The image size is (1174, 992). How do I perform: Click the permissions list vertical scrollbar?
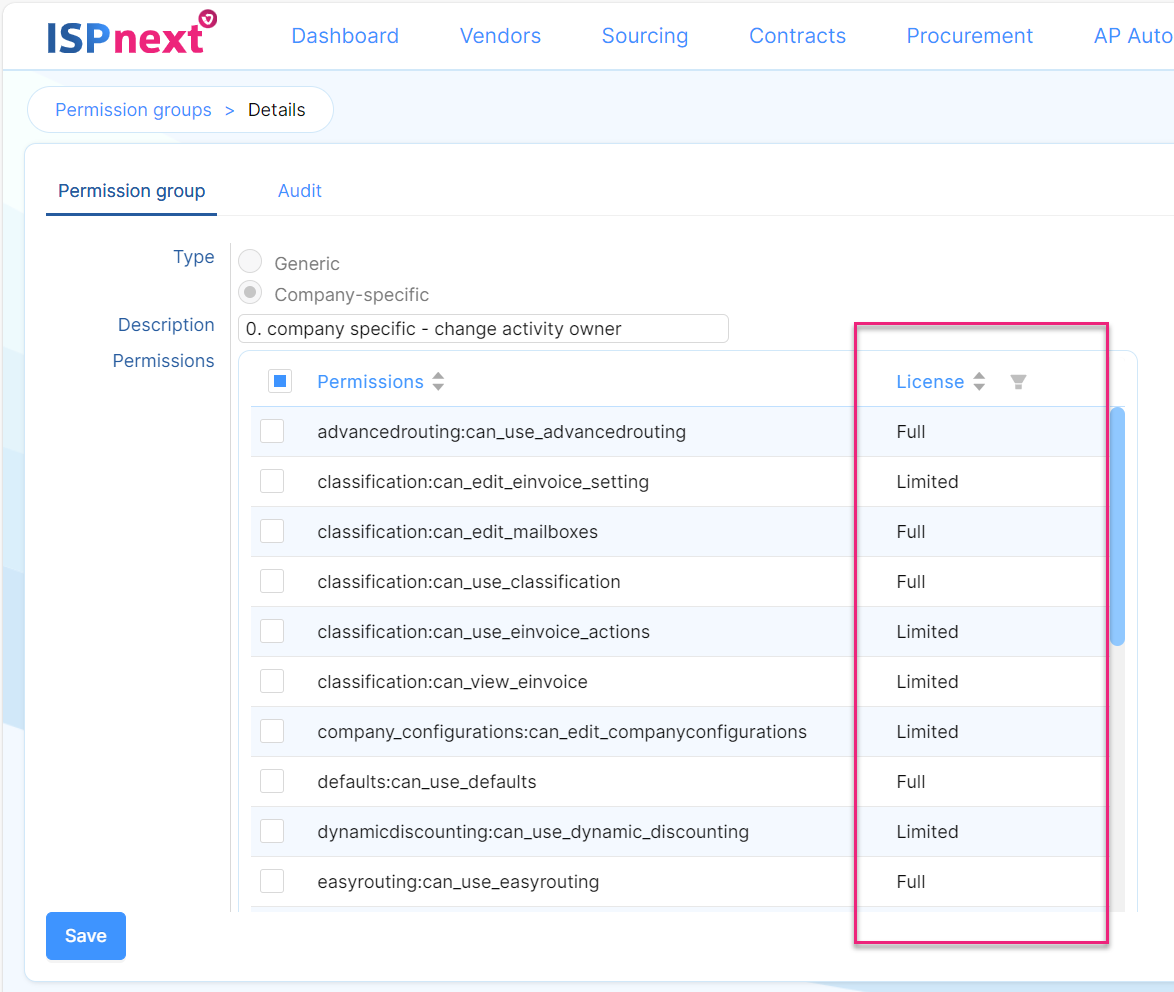pyautogui.click(x=1117, y=526)
